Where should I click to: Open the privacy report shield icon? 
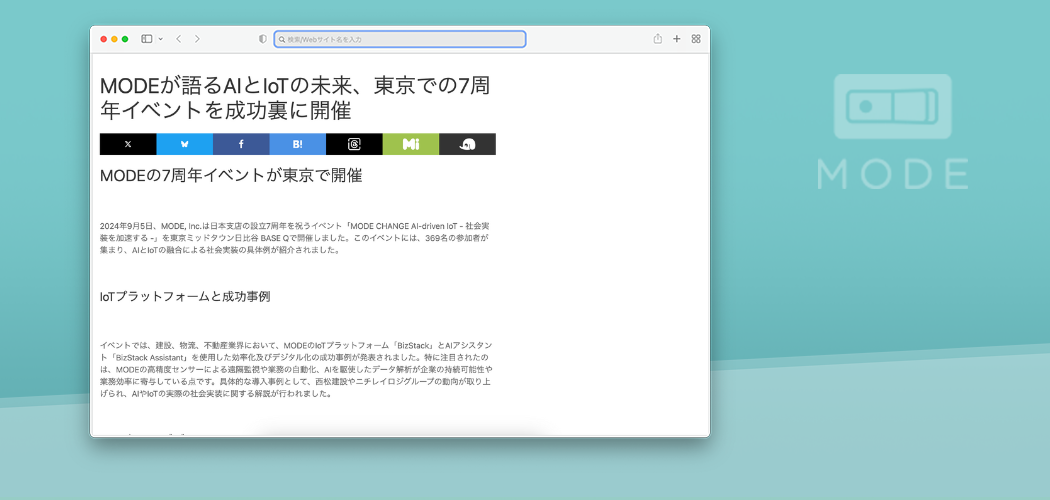pos(263,39)
